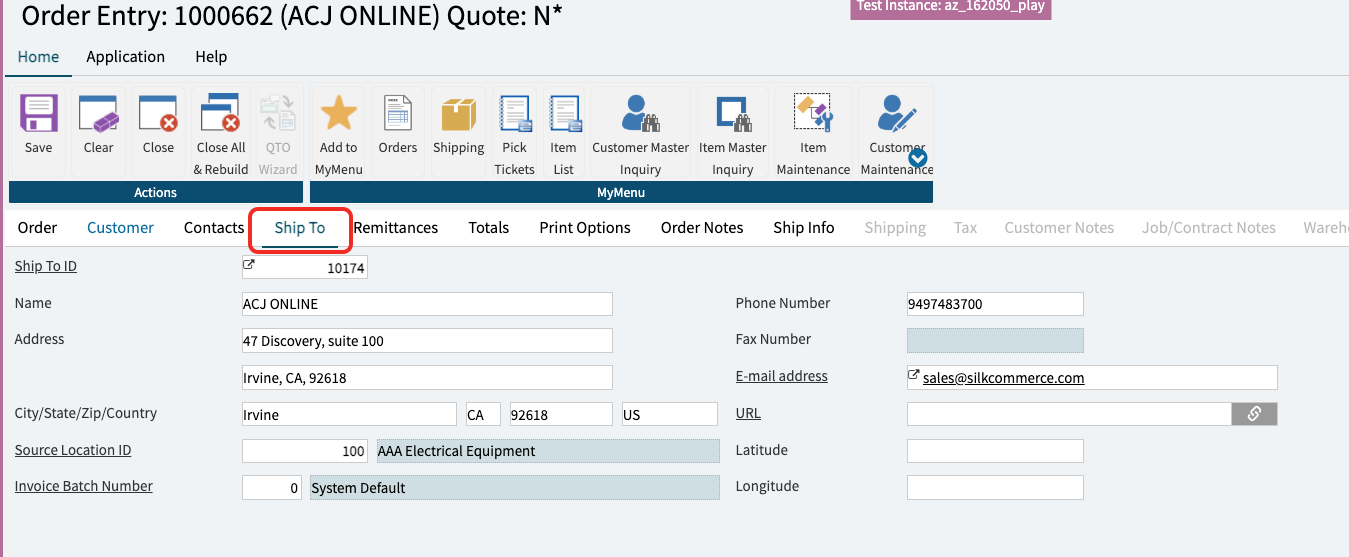Click the Save icon in toolbar
Viewport: 1349px width, 557px height.
click(x=39, y=115)
